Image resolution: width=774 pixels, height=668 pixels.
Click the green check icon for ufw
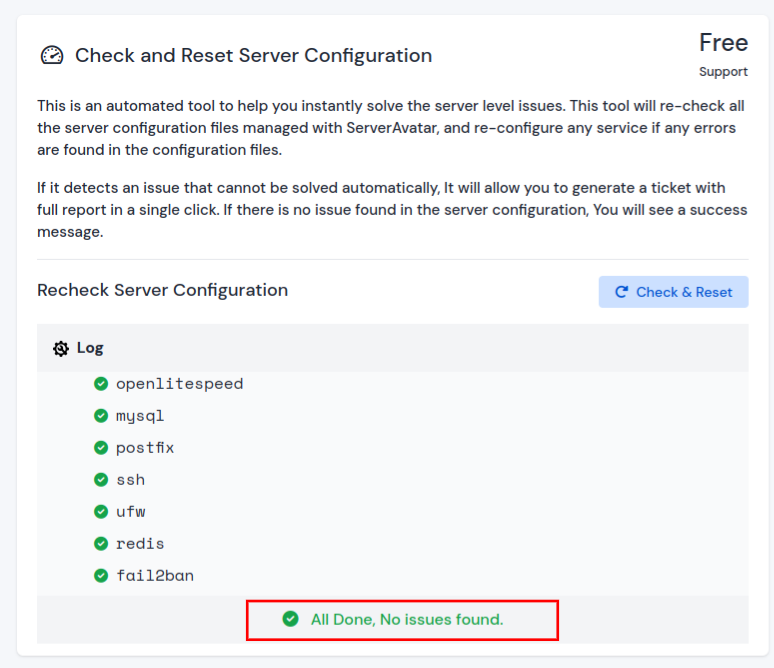(x=101, y=512)
